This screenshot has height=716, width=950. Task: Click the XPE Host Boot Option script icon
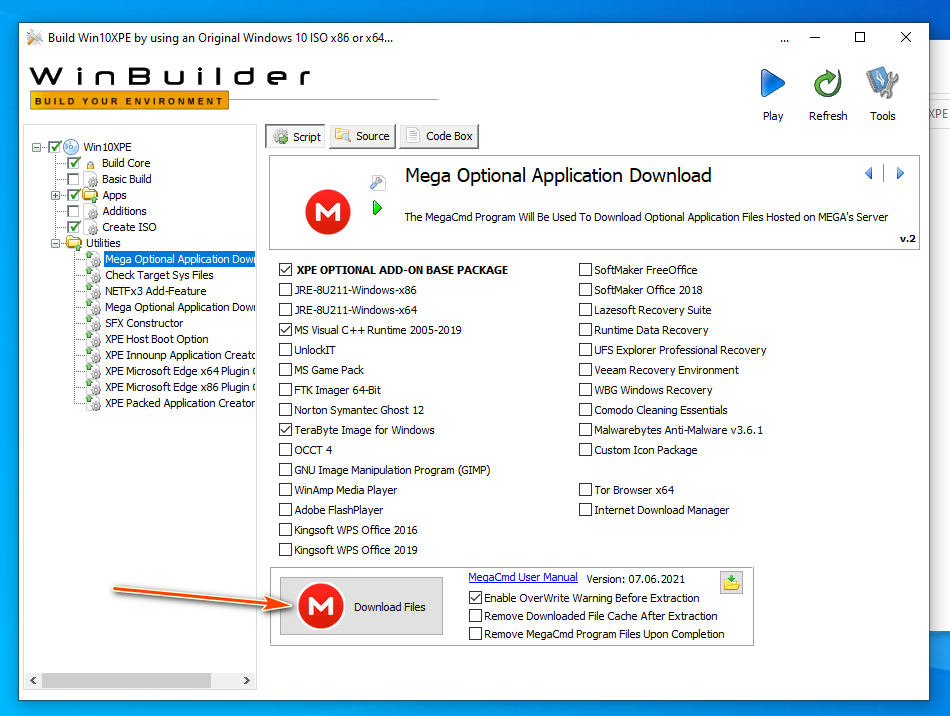(x=93, y=339)
